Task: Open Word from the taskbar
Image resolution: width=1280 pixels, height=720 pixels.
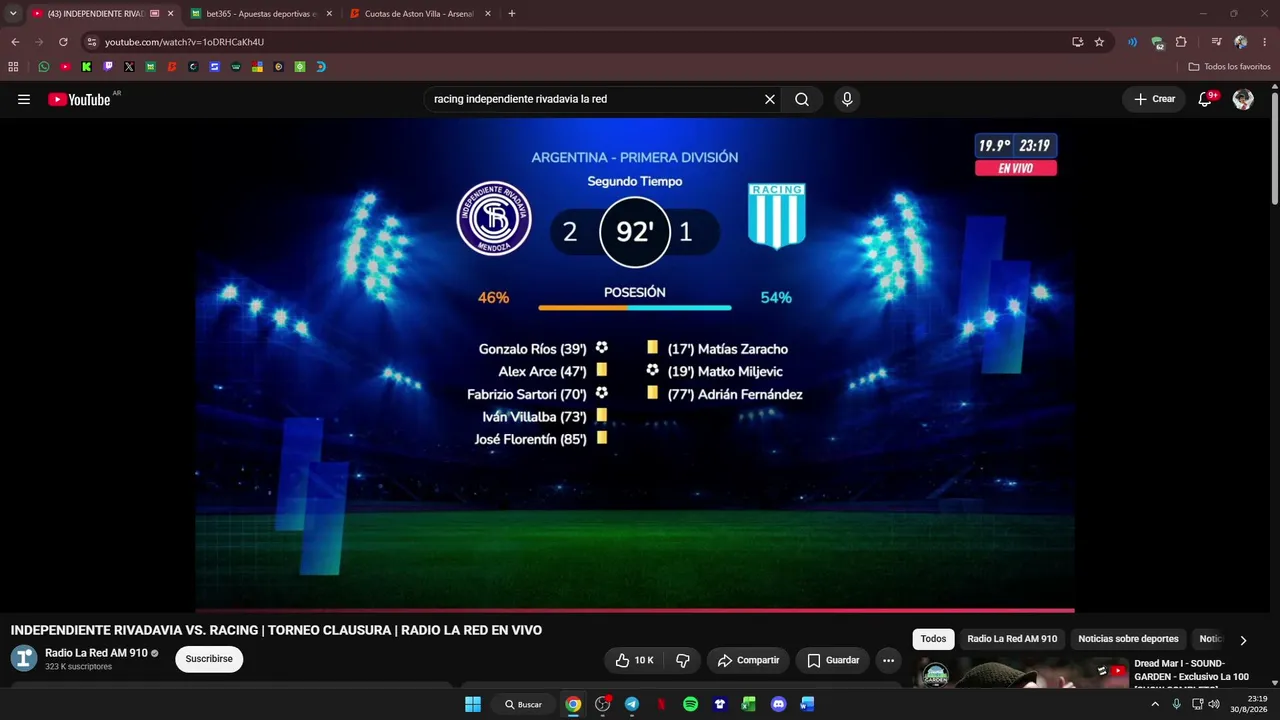Action: pyautogui.click(x=807, y=704)
